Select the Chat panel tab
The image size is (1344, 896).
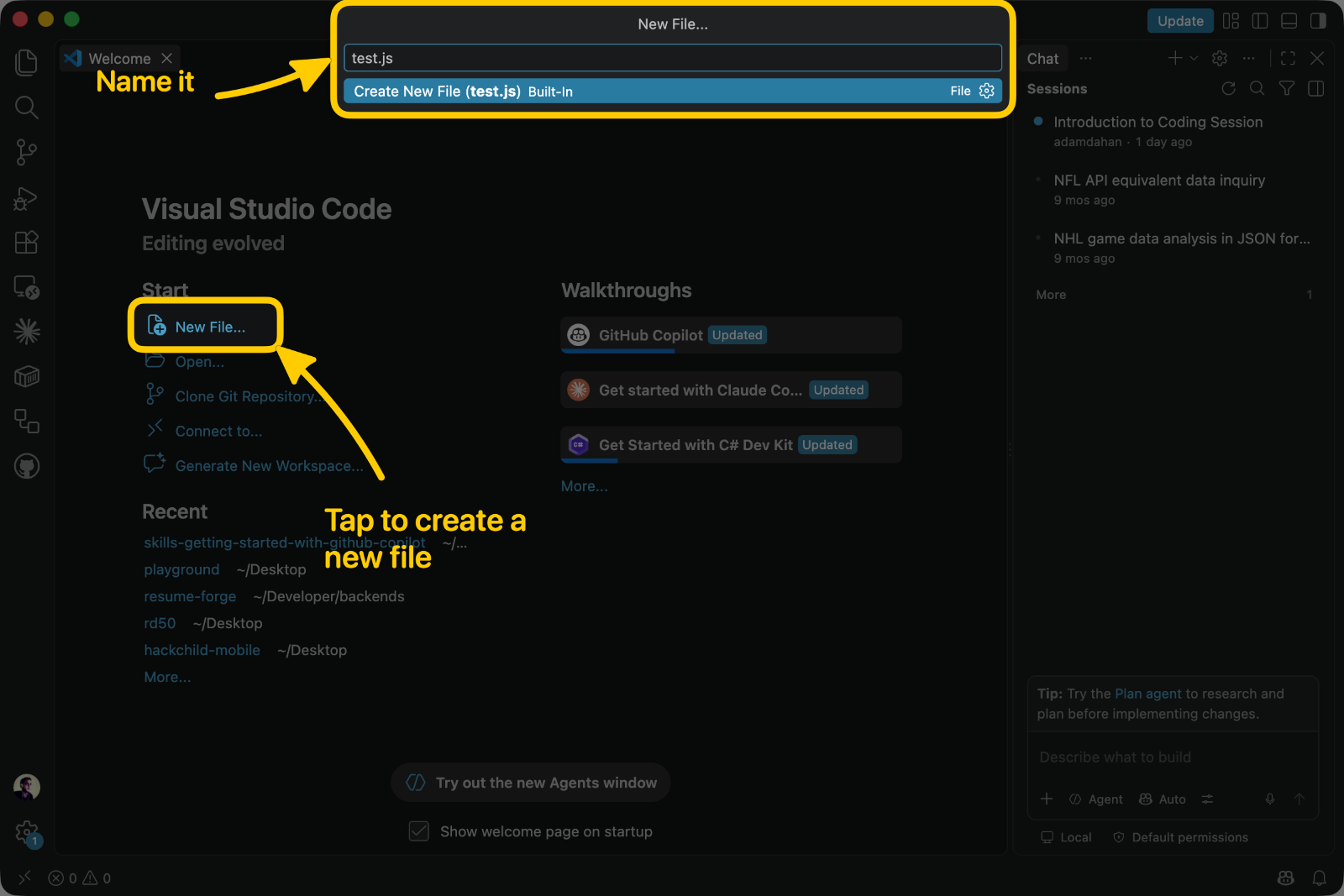click(1042, 59)
